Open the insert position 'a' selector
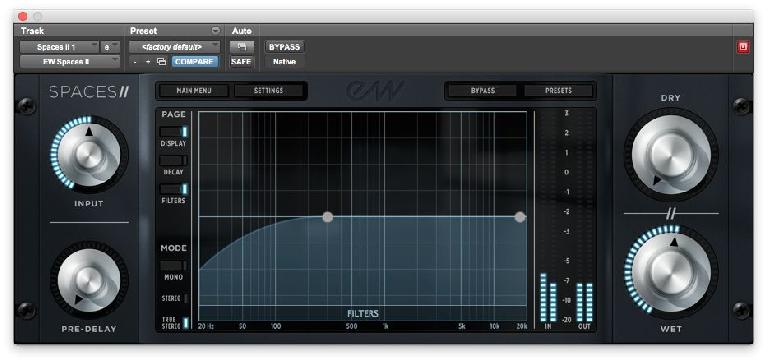The image size is (768, 363). coord(110,47)
